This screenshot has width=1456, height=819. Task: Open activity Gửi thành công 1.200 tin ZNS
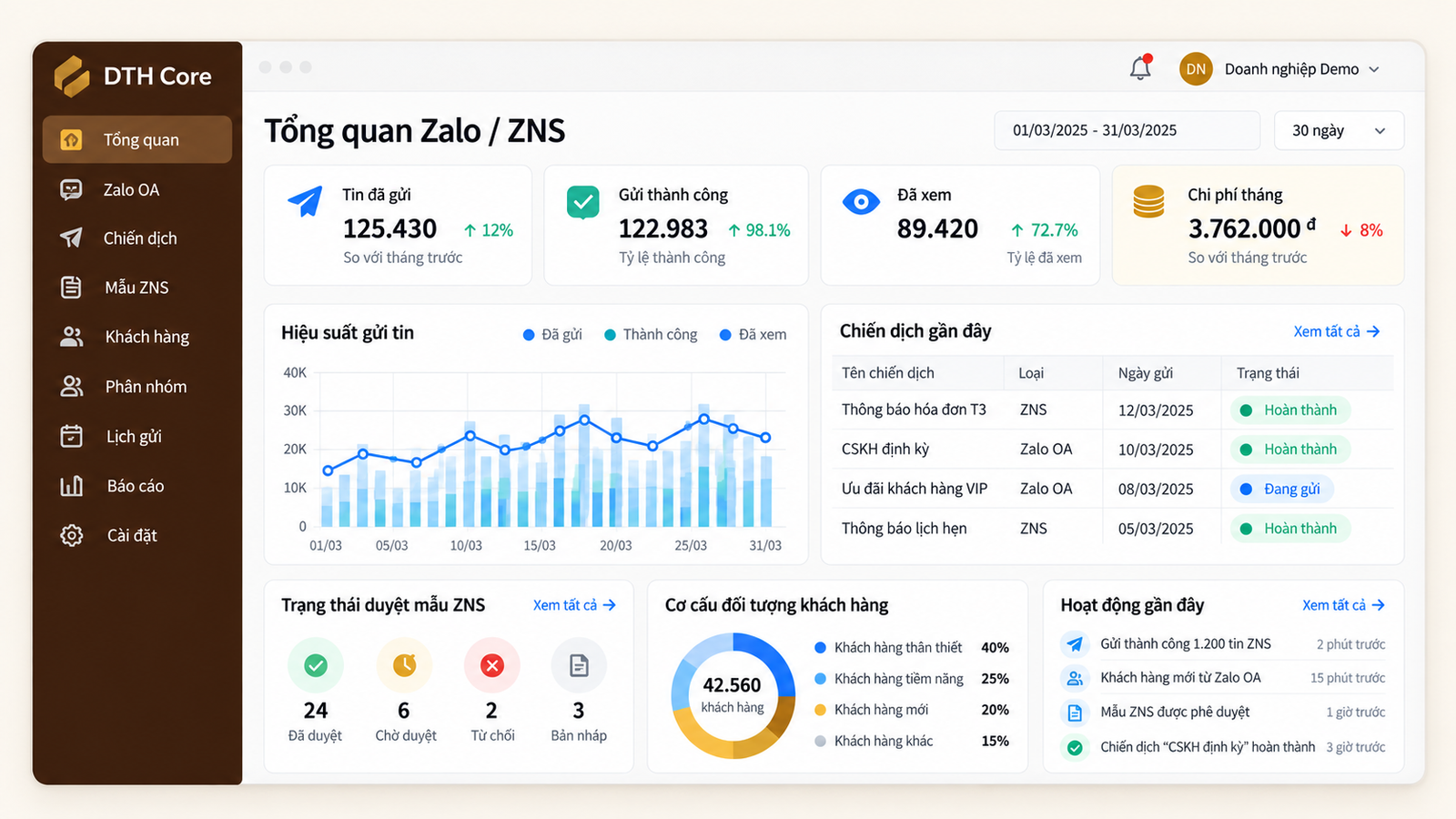coord(1223,644)
